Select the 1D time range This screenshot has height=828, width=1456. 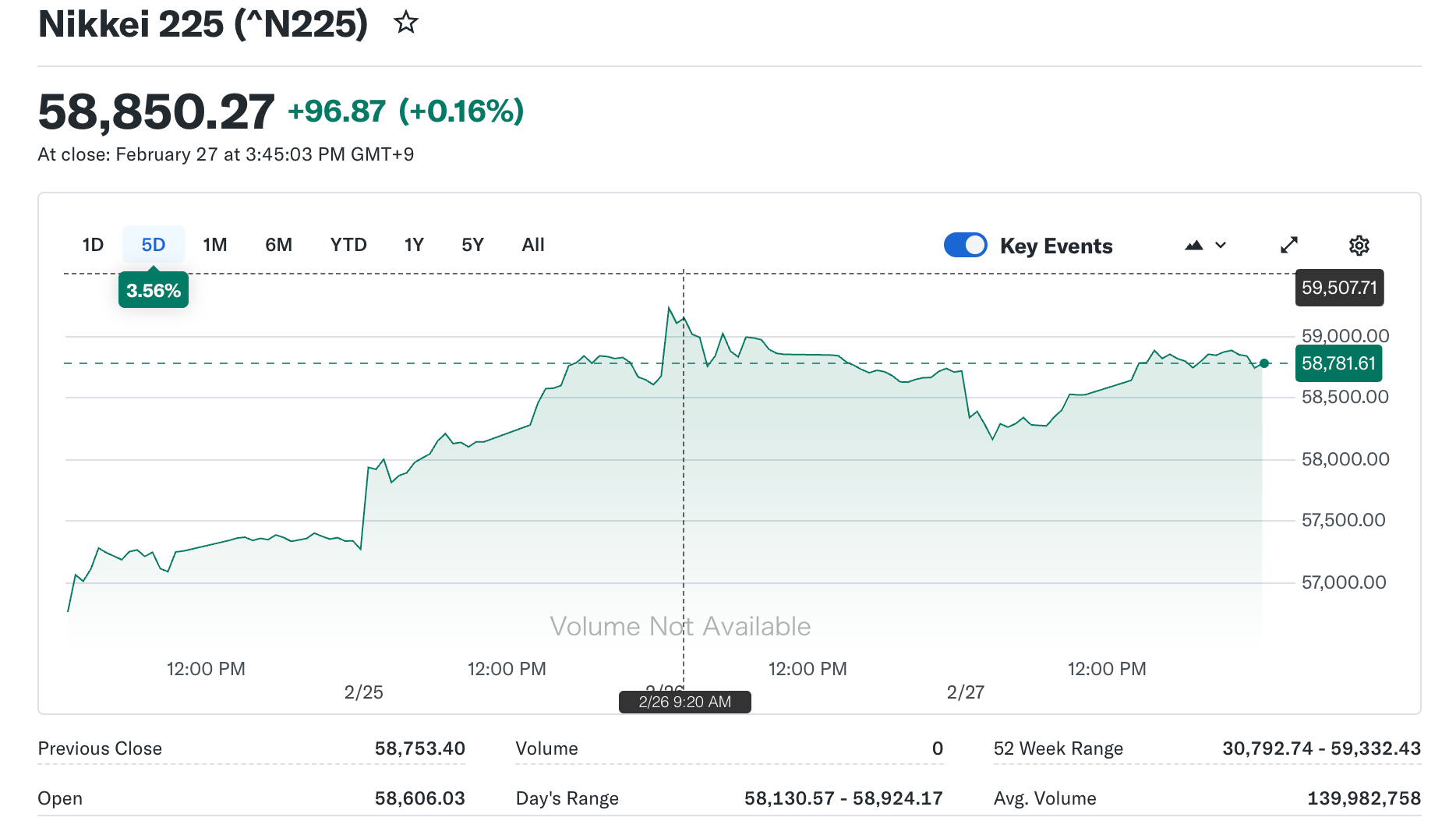click(x=93, y=245)
